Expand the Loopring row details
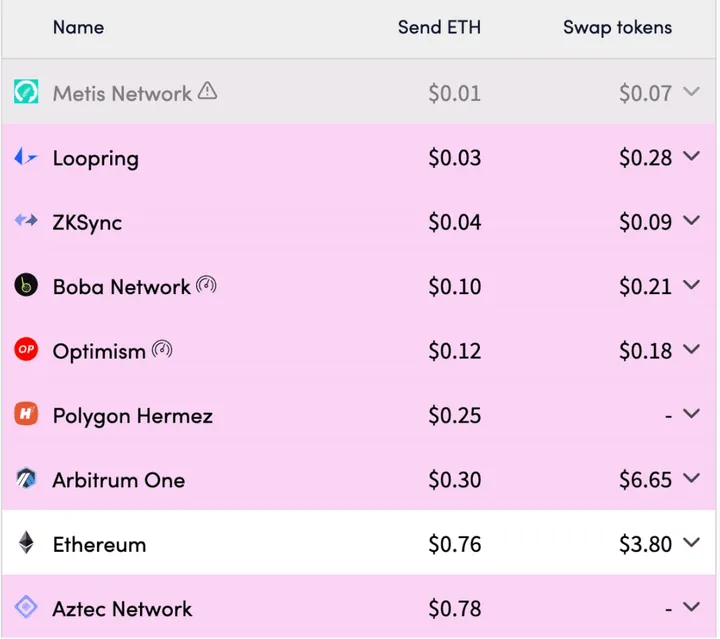720x639 pixels. click(x=691, y=157)
